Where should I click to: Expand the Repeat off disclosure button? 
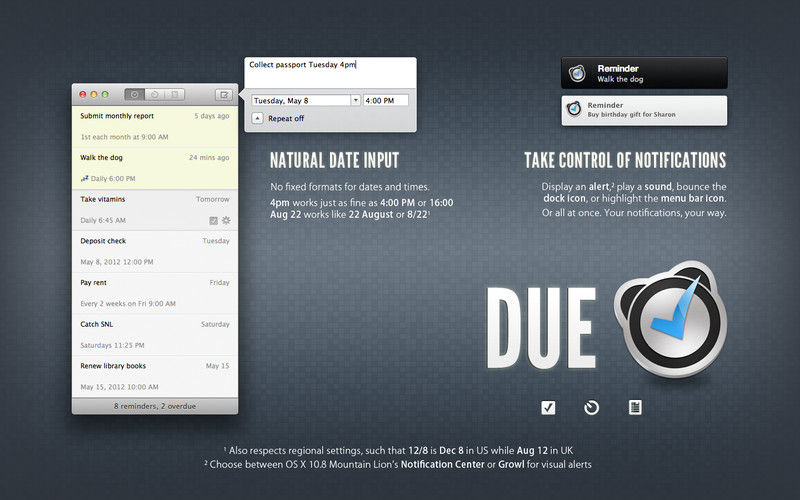[258, 118]
